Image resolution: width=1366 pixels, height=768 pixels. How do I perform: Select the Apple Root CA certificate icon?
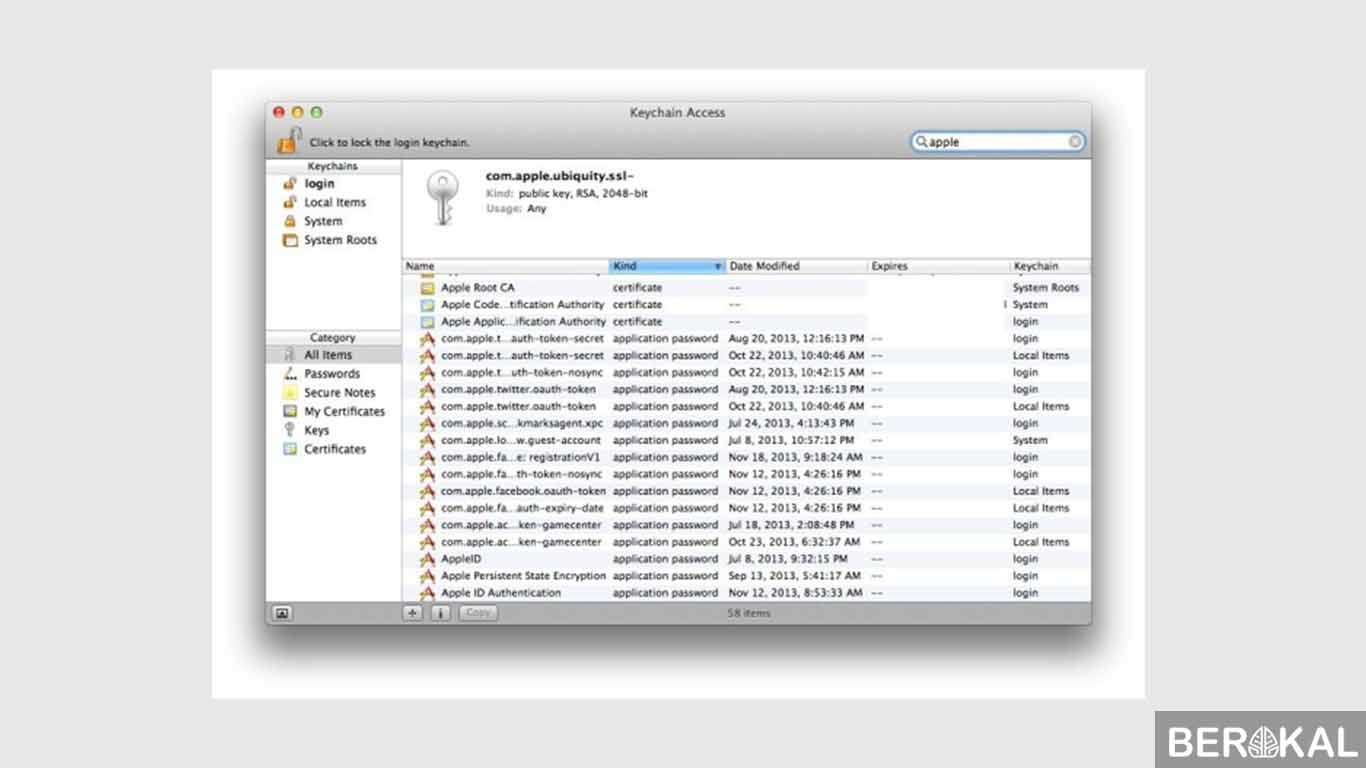[428, 288]
